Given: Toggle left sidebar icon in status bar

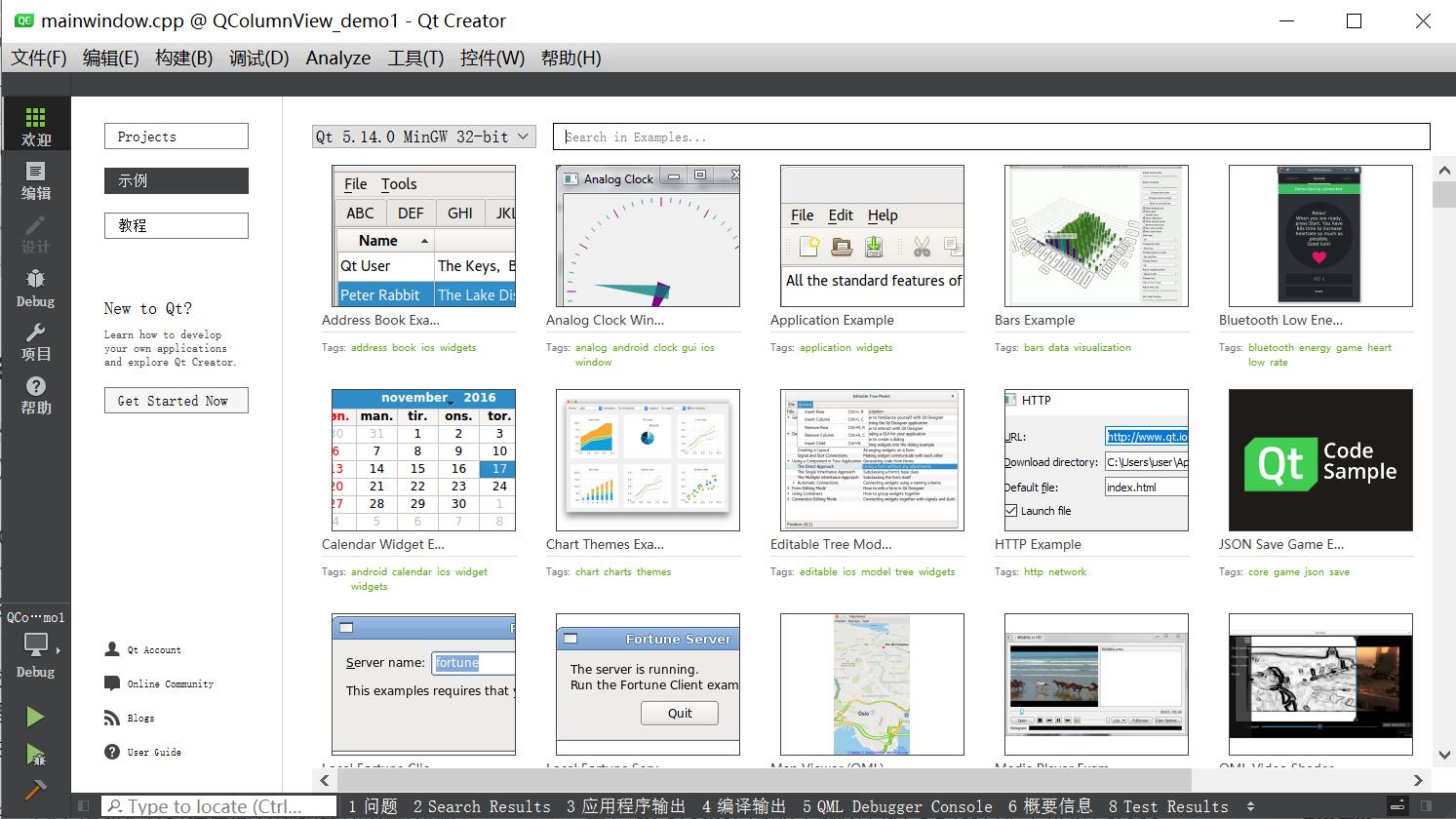Looking at the screenshot, I should (x=84, y=806).
